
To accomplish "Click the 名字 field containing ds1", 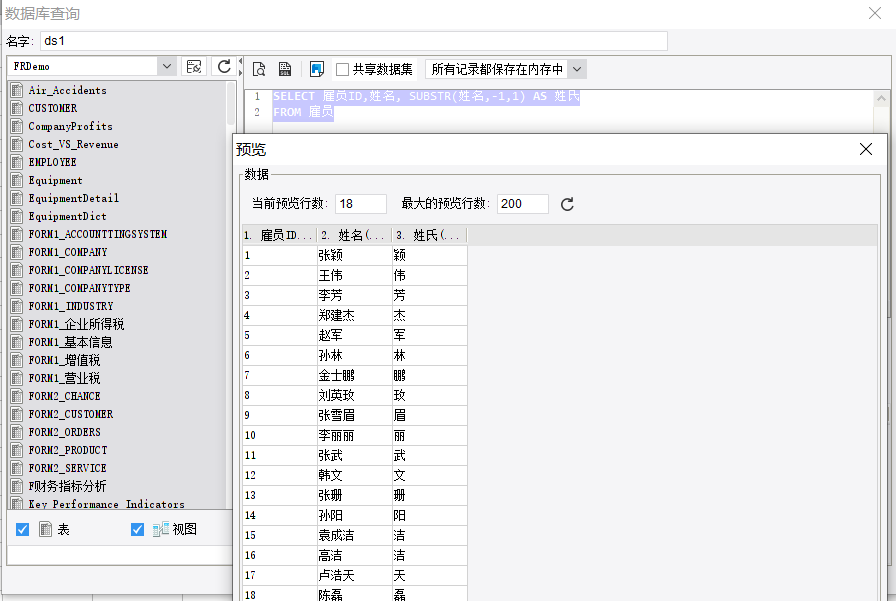I will click(353, 41).
